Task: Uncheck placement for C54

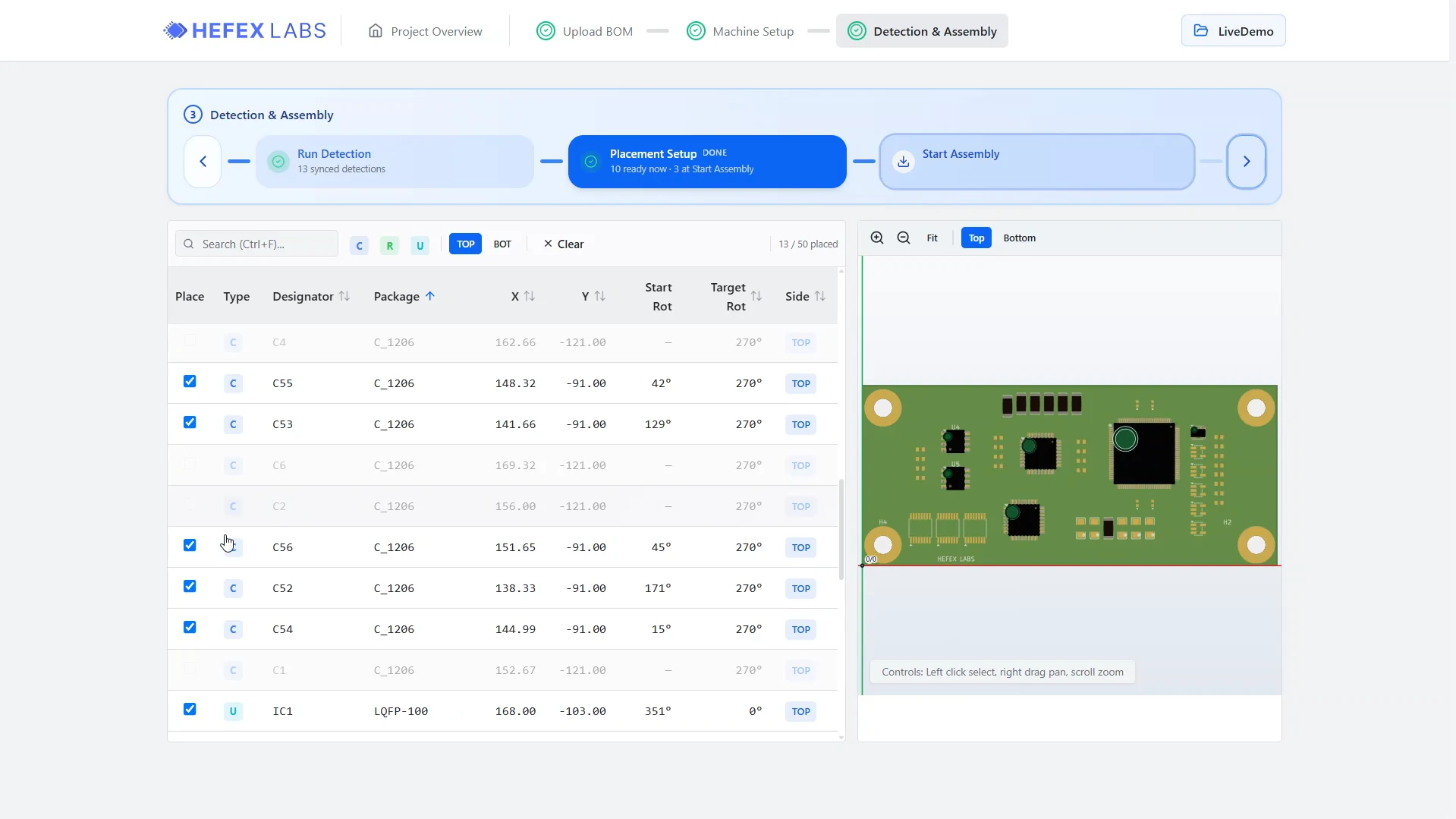Action: coord(190,627)
